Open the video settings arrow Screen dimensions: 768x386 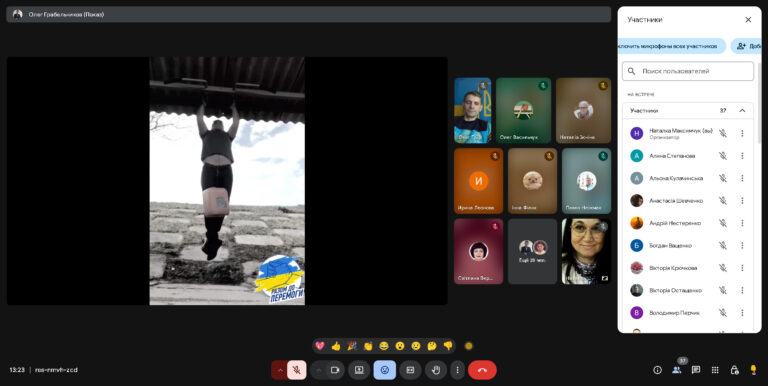(318, 370)
